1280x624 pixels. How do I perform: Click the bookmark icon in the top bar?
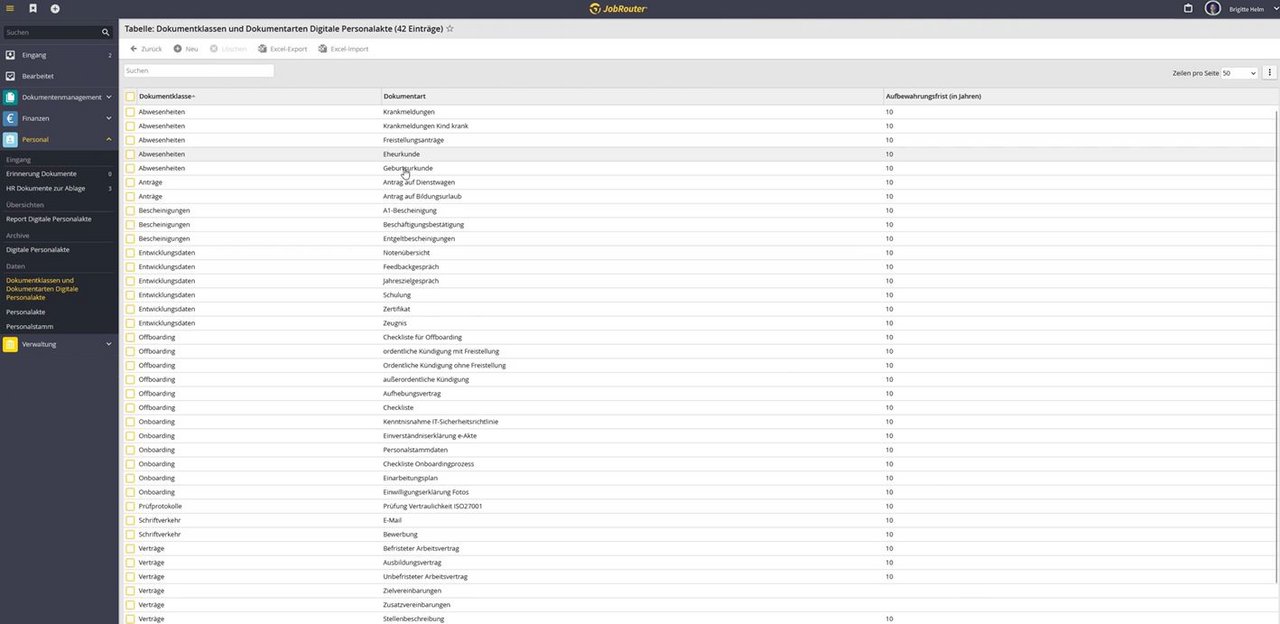coord(32,8)
